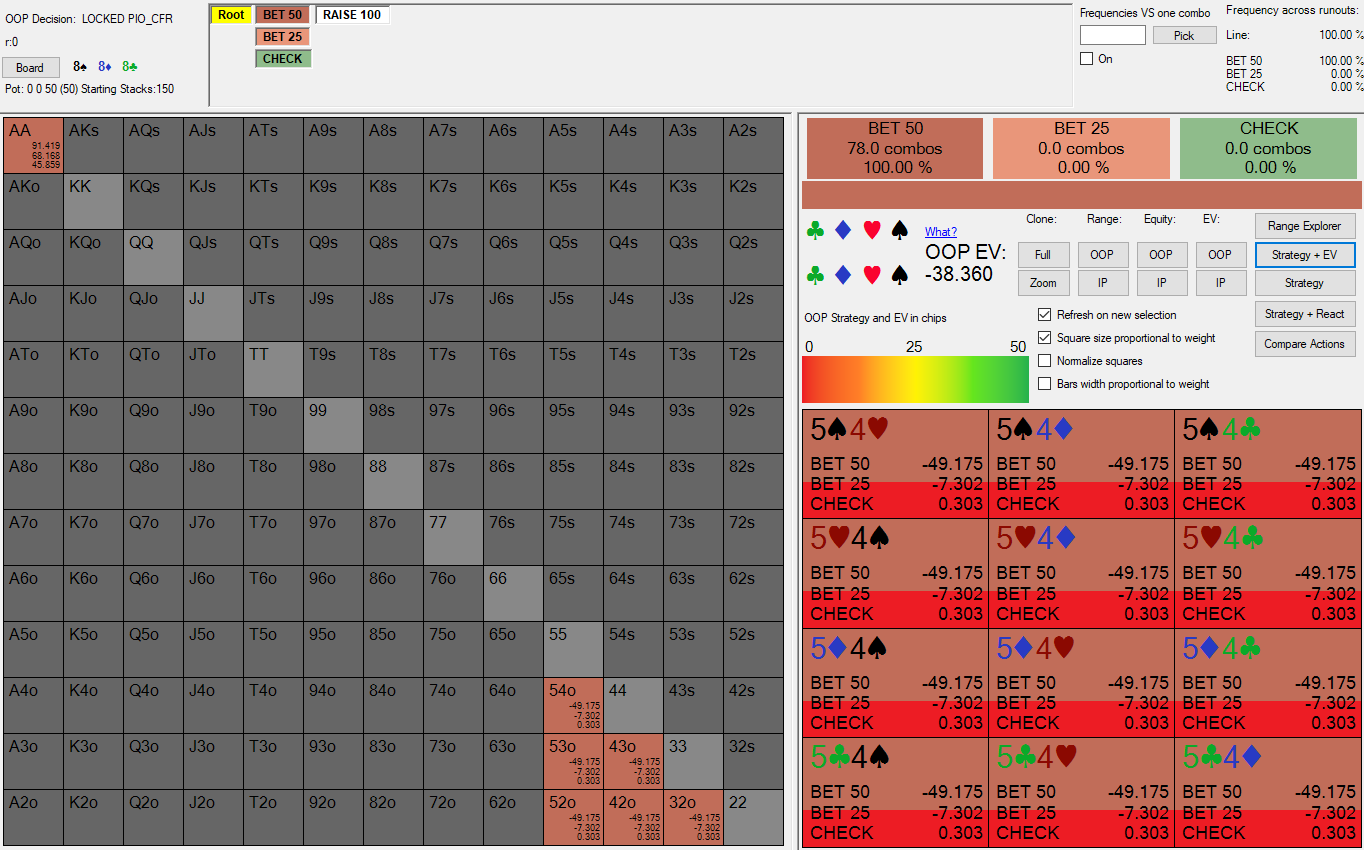Select the BET 50 action summary box
The height and width of the screenshot is (850, 1364).
895,148
